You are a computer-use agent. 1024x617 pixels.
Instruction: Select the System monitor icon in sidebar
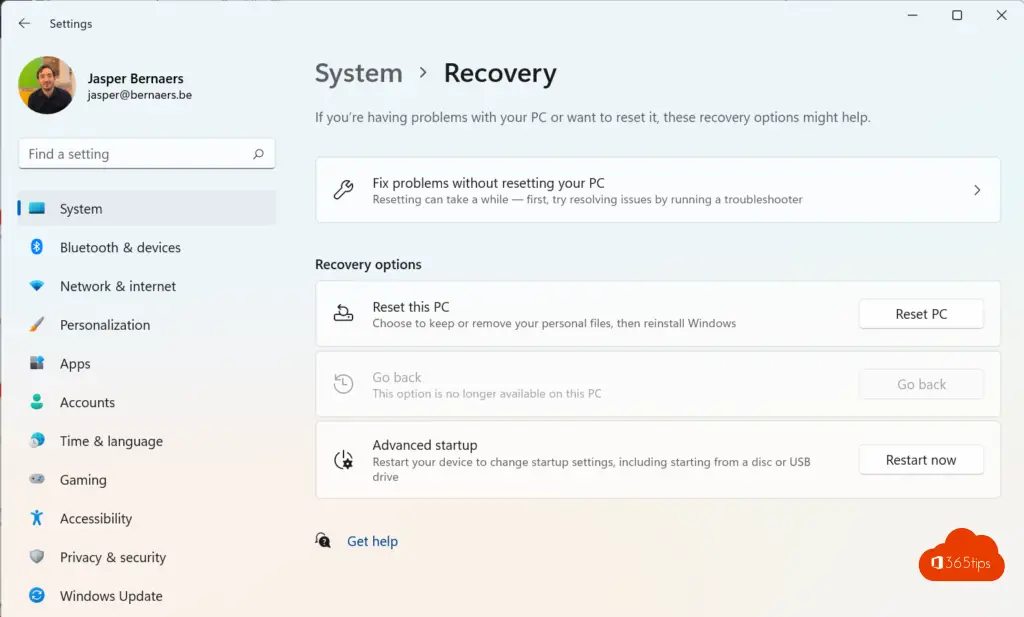37,208
